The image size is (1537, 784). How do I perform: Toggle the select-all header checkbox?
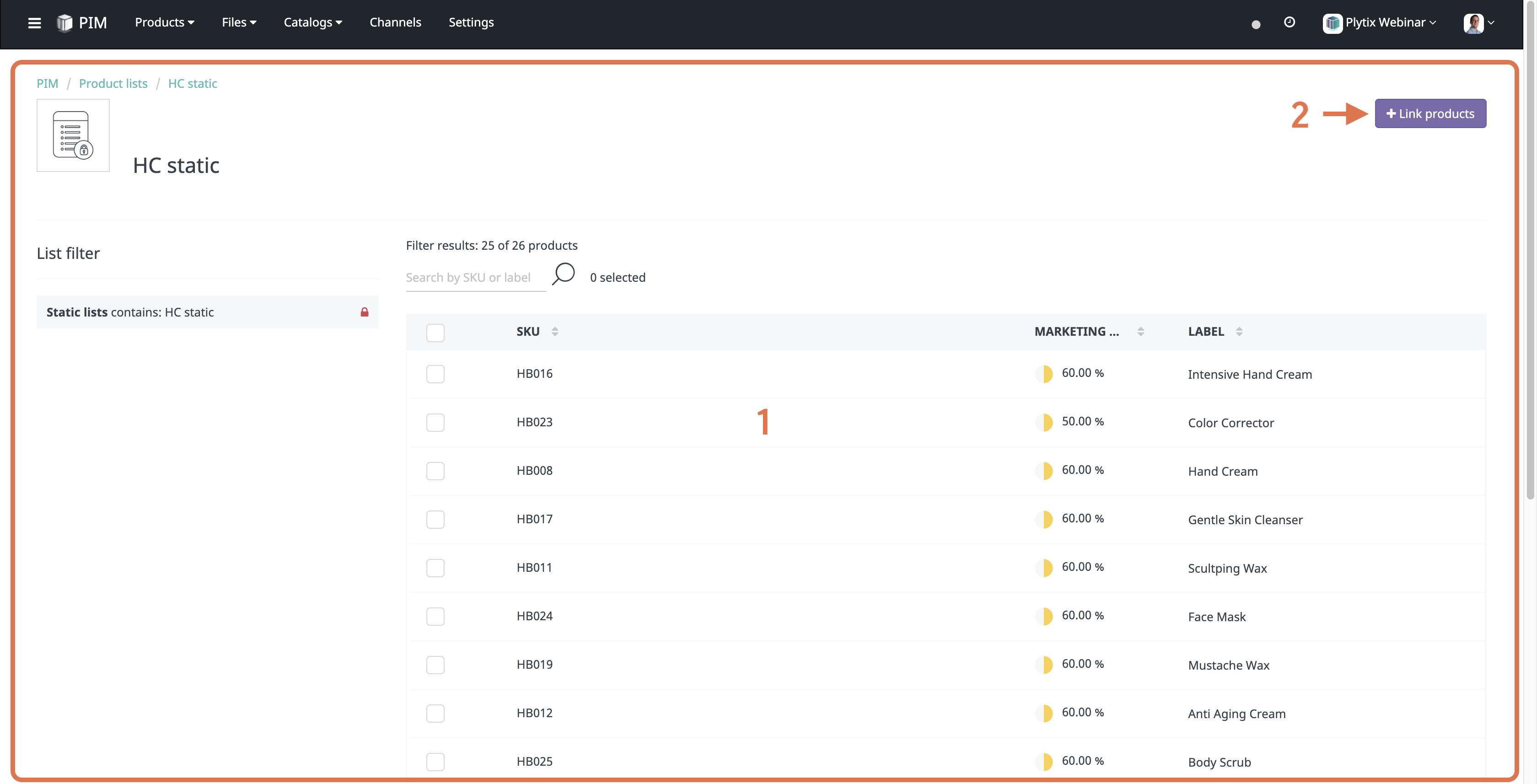click(x=435, y=333)
